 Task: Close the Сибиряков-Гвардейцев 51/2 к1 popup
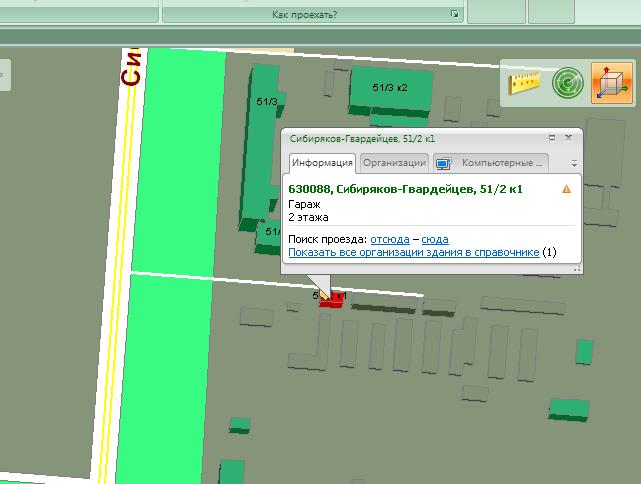pos(568,138)
